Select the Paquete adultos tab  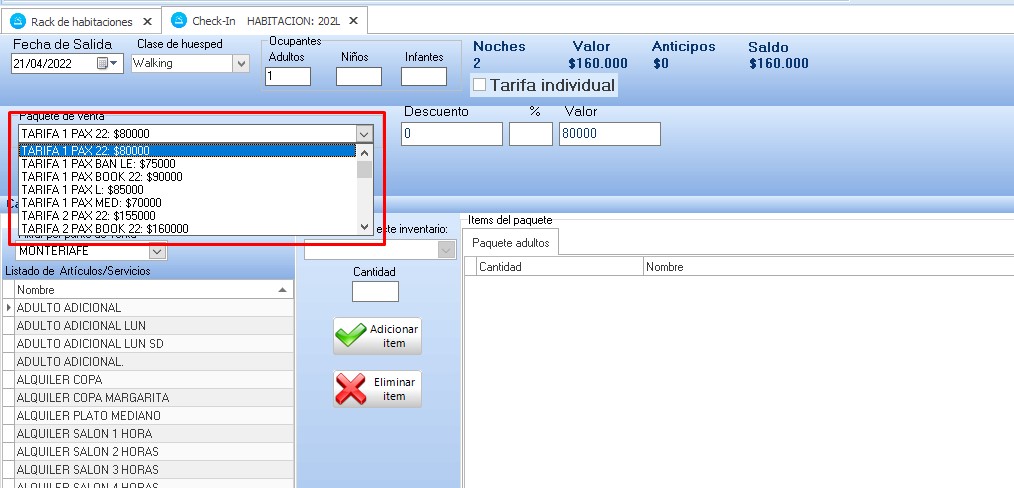click(x=510, y=243)
